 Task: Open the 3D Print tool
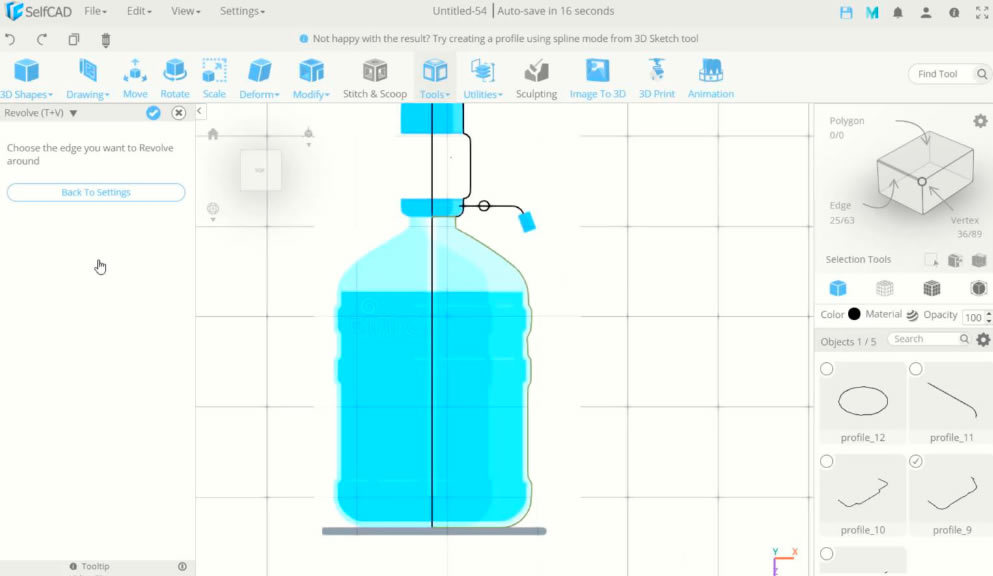(657, 78)
